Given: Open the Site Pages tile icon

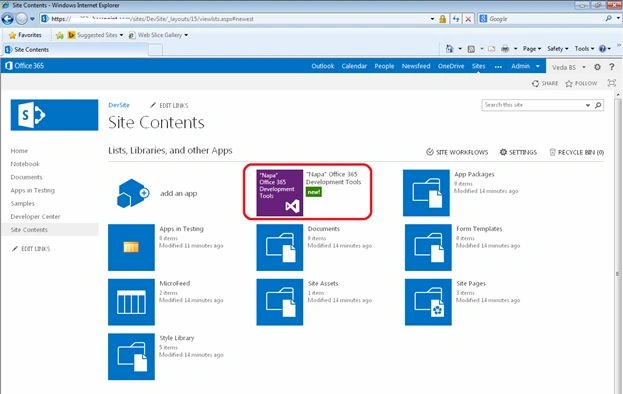Looking at the screenshot, I should coord(428,302).
